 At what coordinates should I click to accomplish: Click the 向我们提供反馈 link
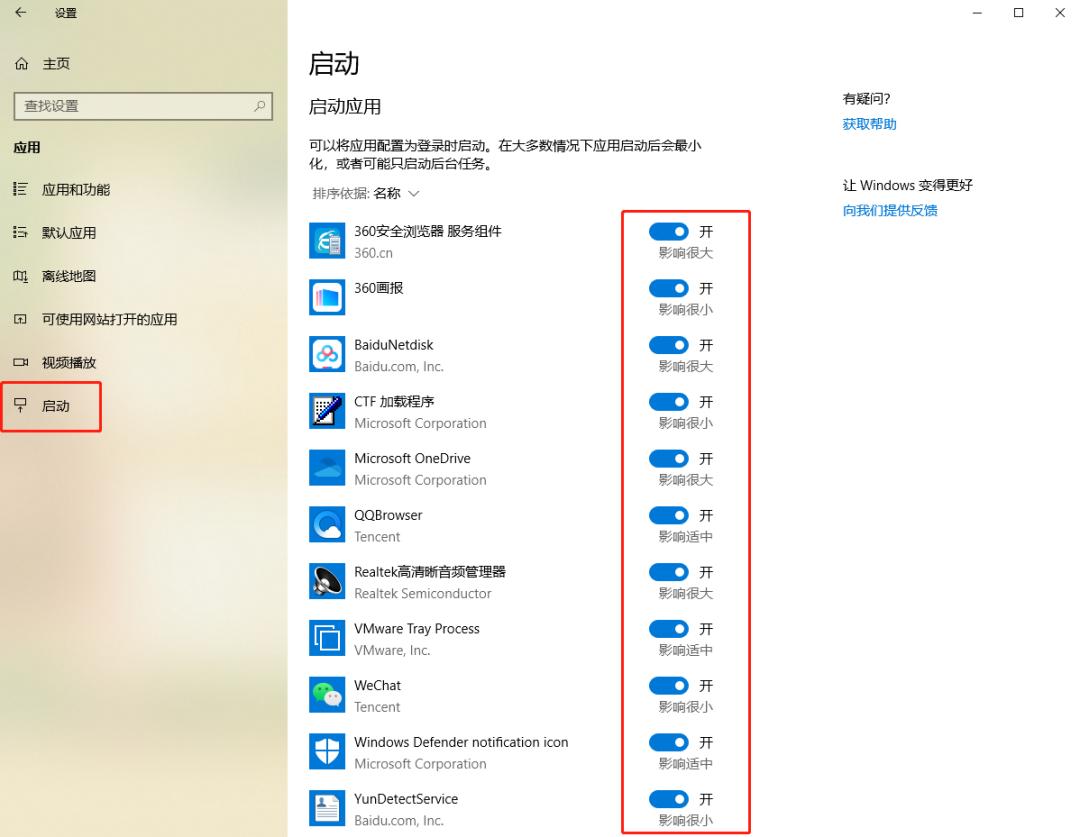(x=890, y=210)
